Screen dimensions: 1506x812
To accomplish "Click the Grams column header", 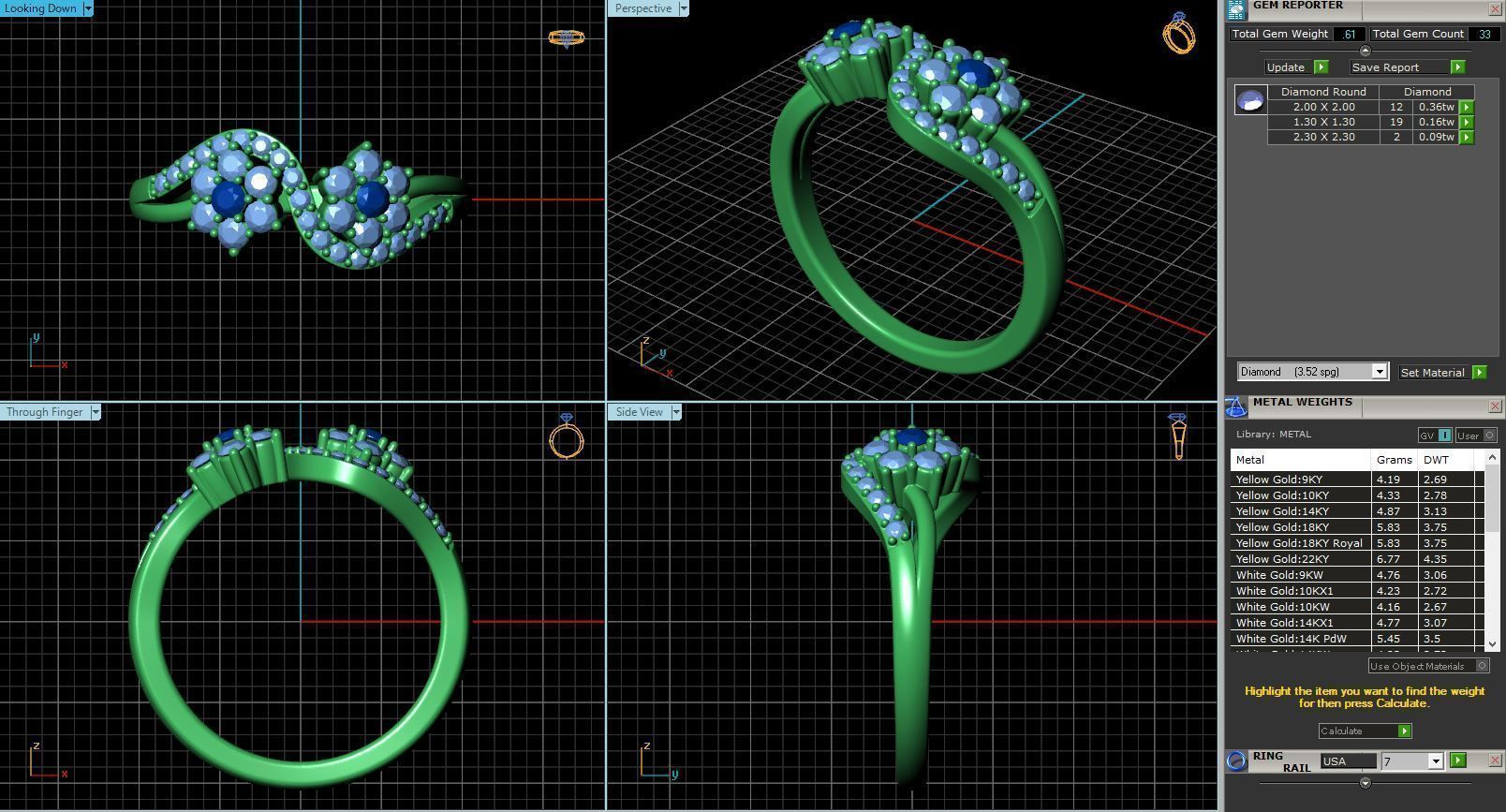I will [1395, 460].
